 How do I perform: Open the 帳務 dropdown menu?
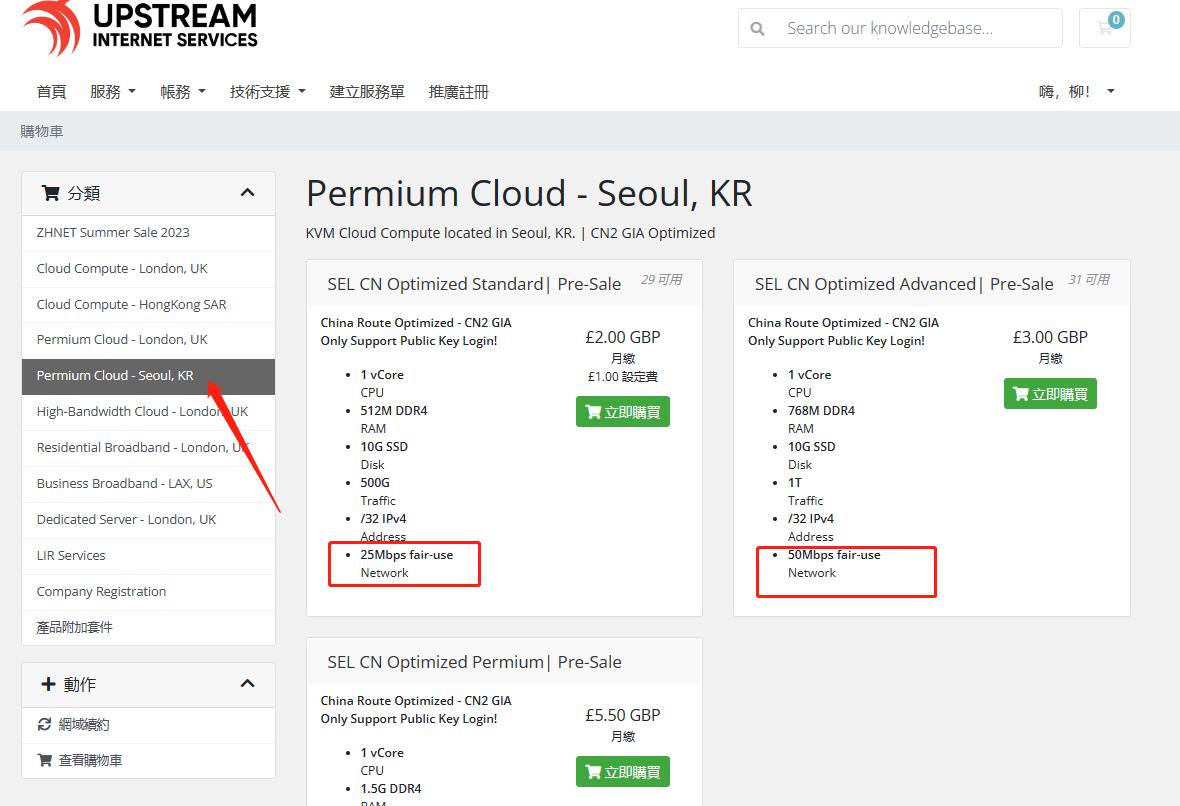pyautogui.click(x=182, y=92)
